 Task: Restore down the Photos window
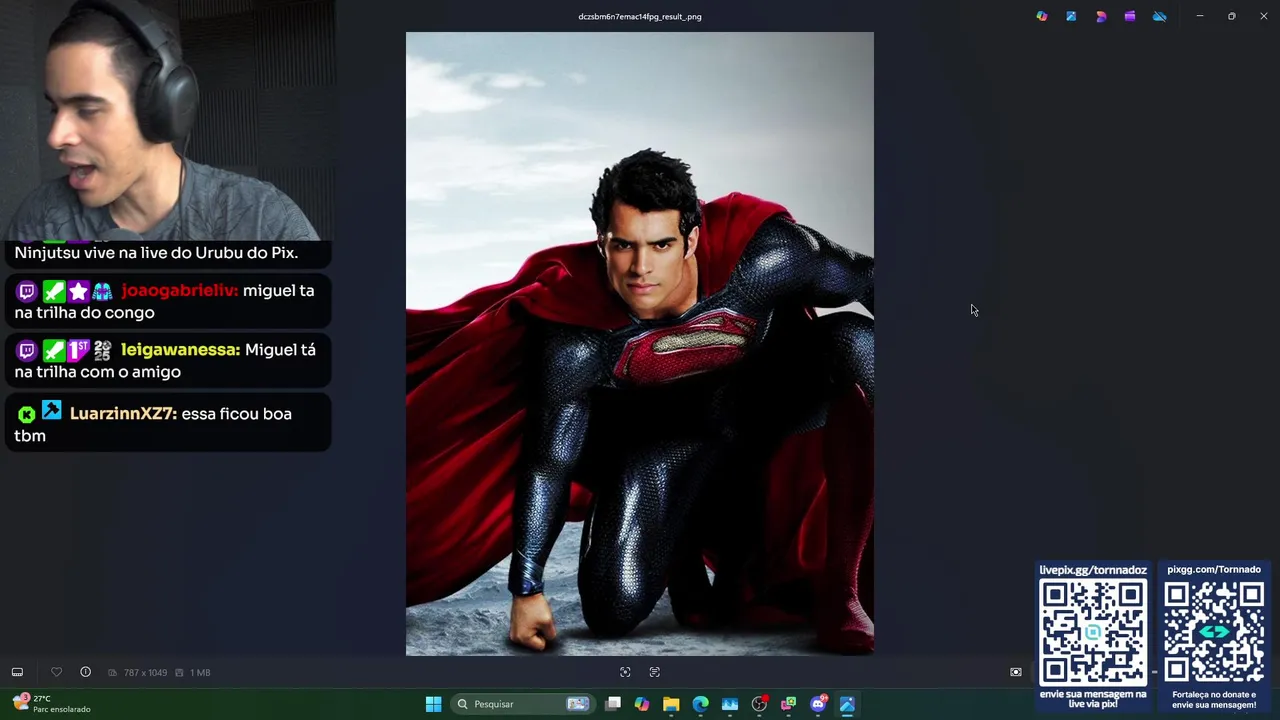coord(1232,16)
